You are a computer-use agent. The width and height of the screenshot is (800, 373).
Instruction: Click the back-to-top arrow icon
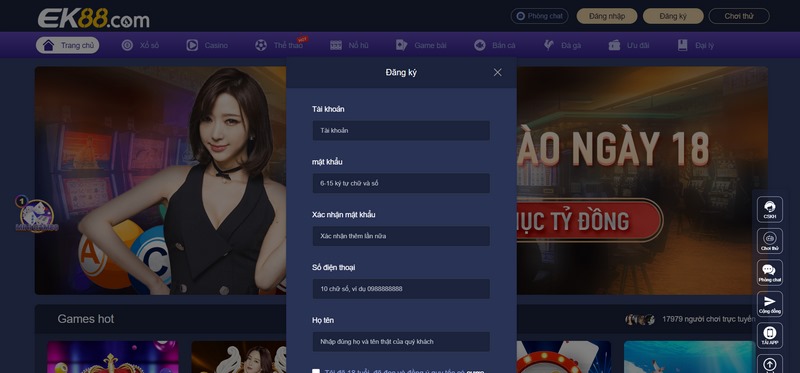pyautogui.click(x=769, y=364)
